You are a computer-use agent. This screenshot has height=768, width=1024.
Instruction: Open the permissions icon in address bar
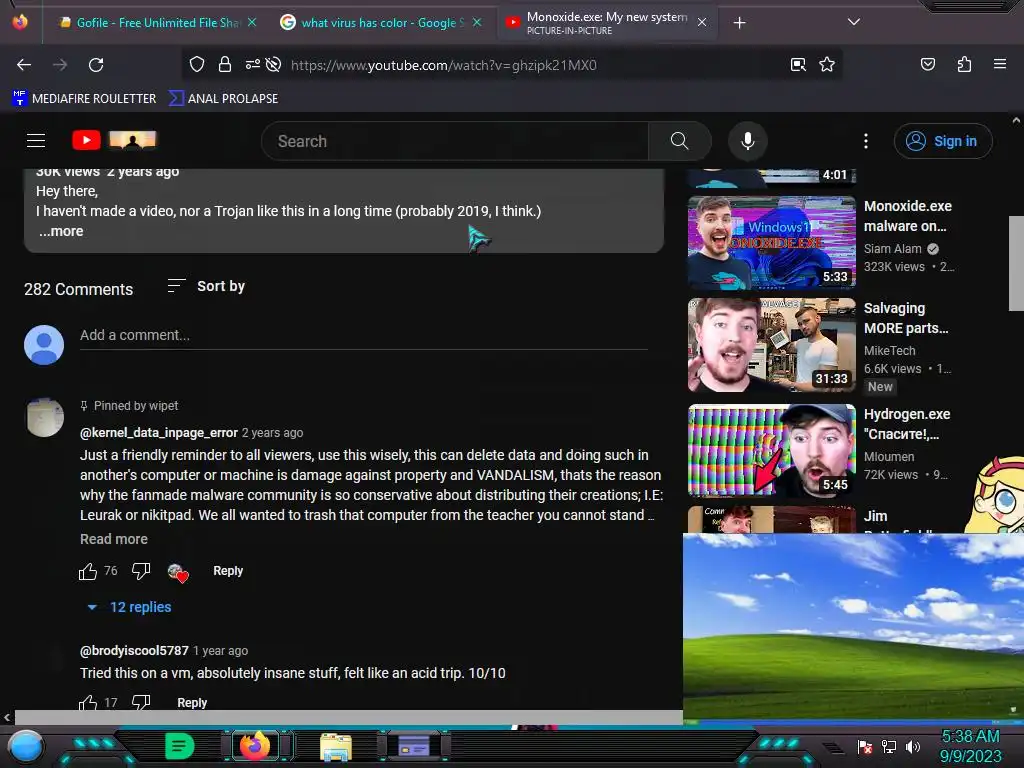click(252, 64)
